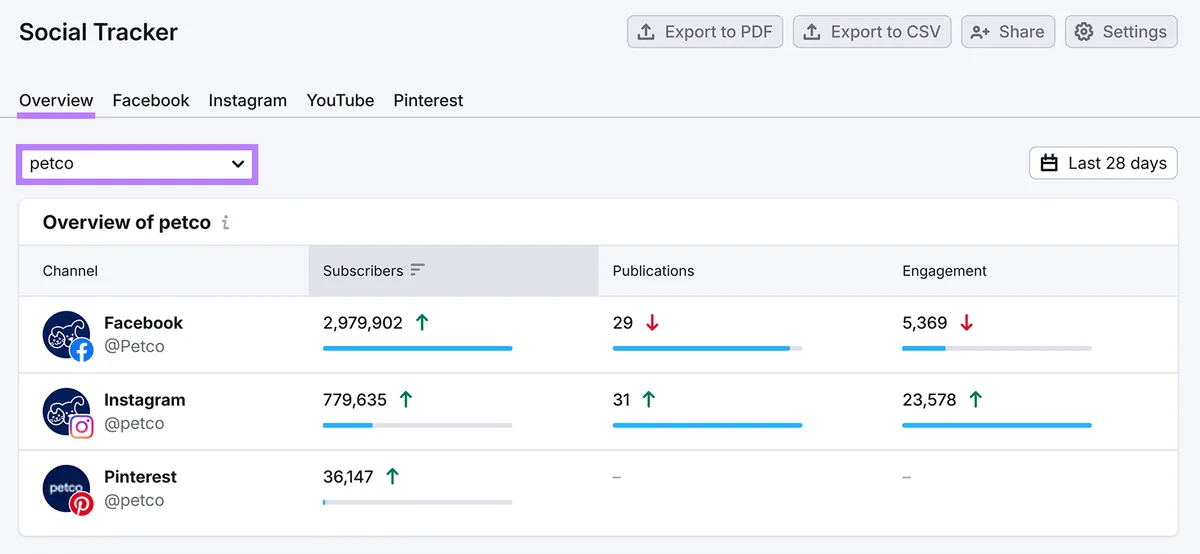Click Facebook subscribers value 2,979,902
Image resolution: width=1200 pixels, height=554 pixels.
pos(363,323)
